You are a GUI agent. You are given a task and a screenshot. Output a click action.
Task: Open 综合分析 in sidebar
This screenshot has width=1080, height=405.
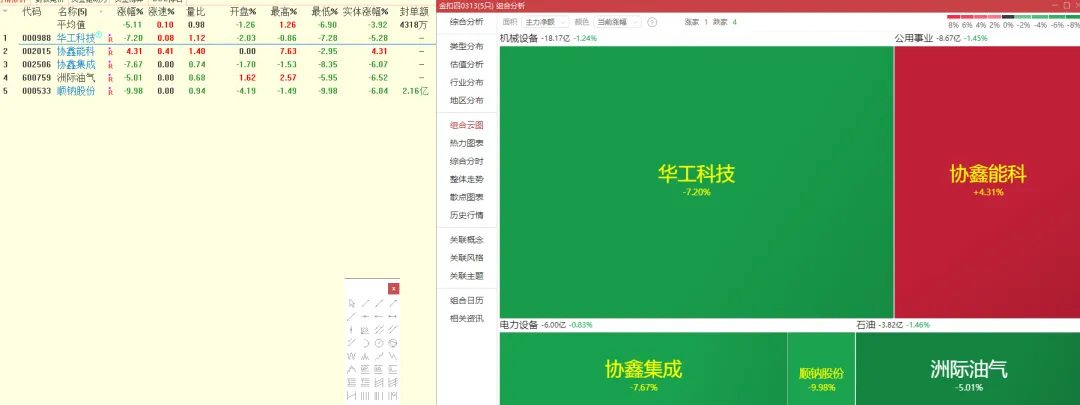(x=466, y=22)
